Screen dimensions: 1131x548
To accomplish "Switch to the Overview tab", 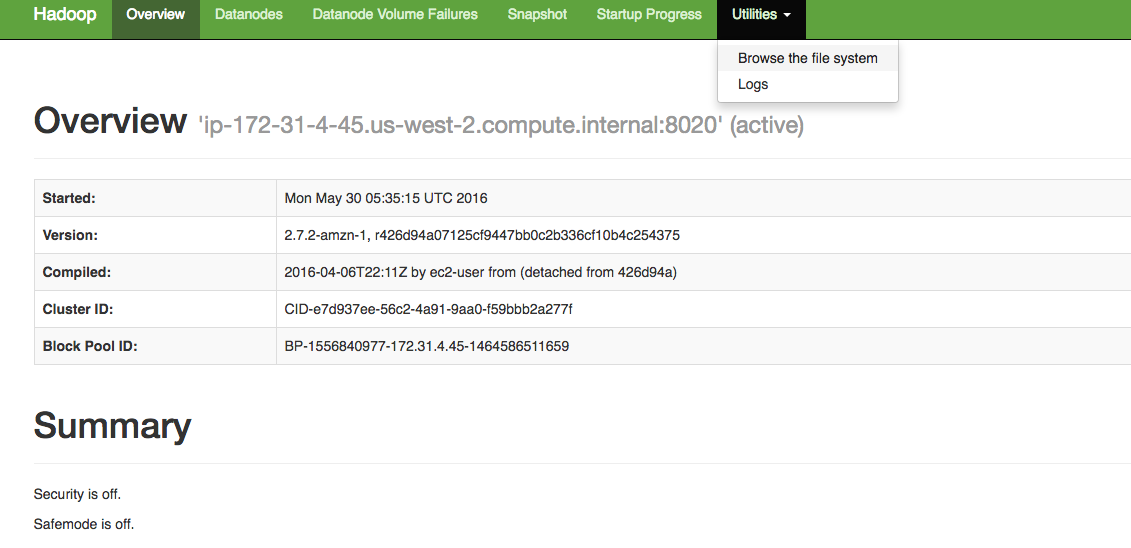I will click(155, 15).
